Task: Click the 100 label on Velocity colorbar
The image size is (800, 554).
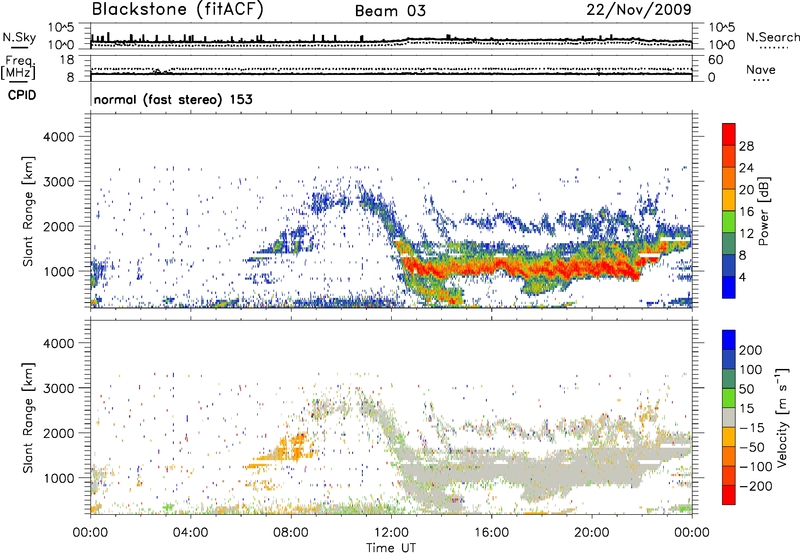Action: pos(751,370)
